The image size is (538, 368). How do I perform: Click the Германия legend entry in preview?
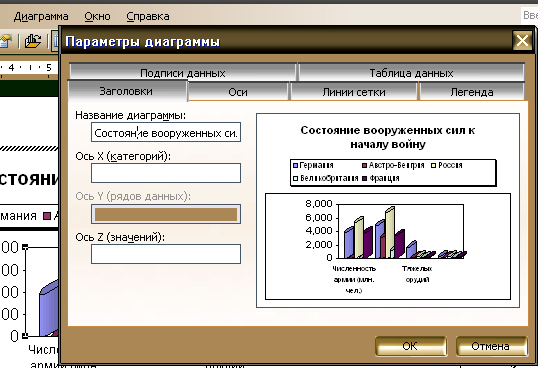click(313, 165)
